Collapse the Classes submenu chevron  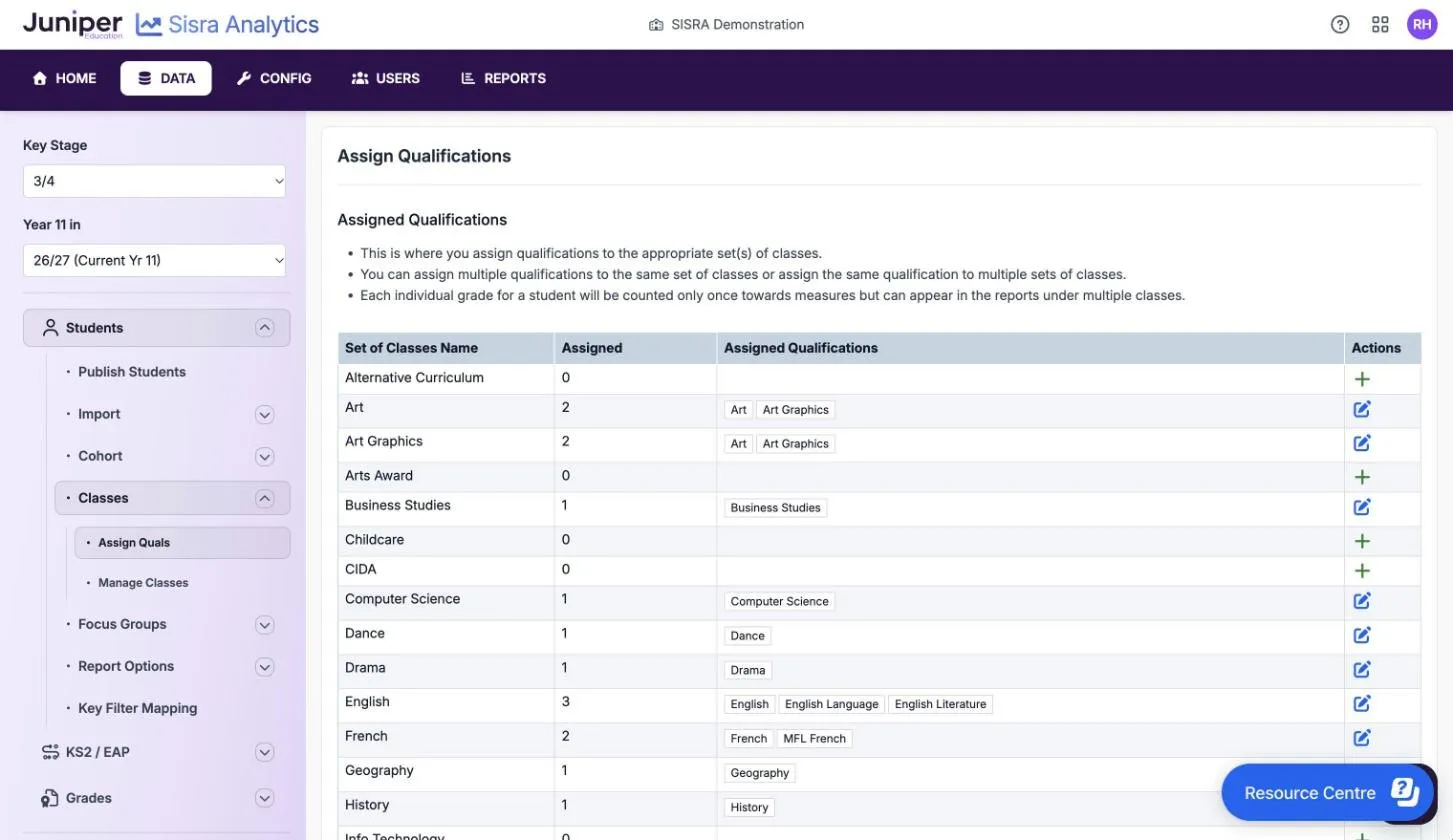pyautogui.click(x=264, y=498)
